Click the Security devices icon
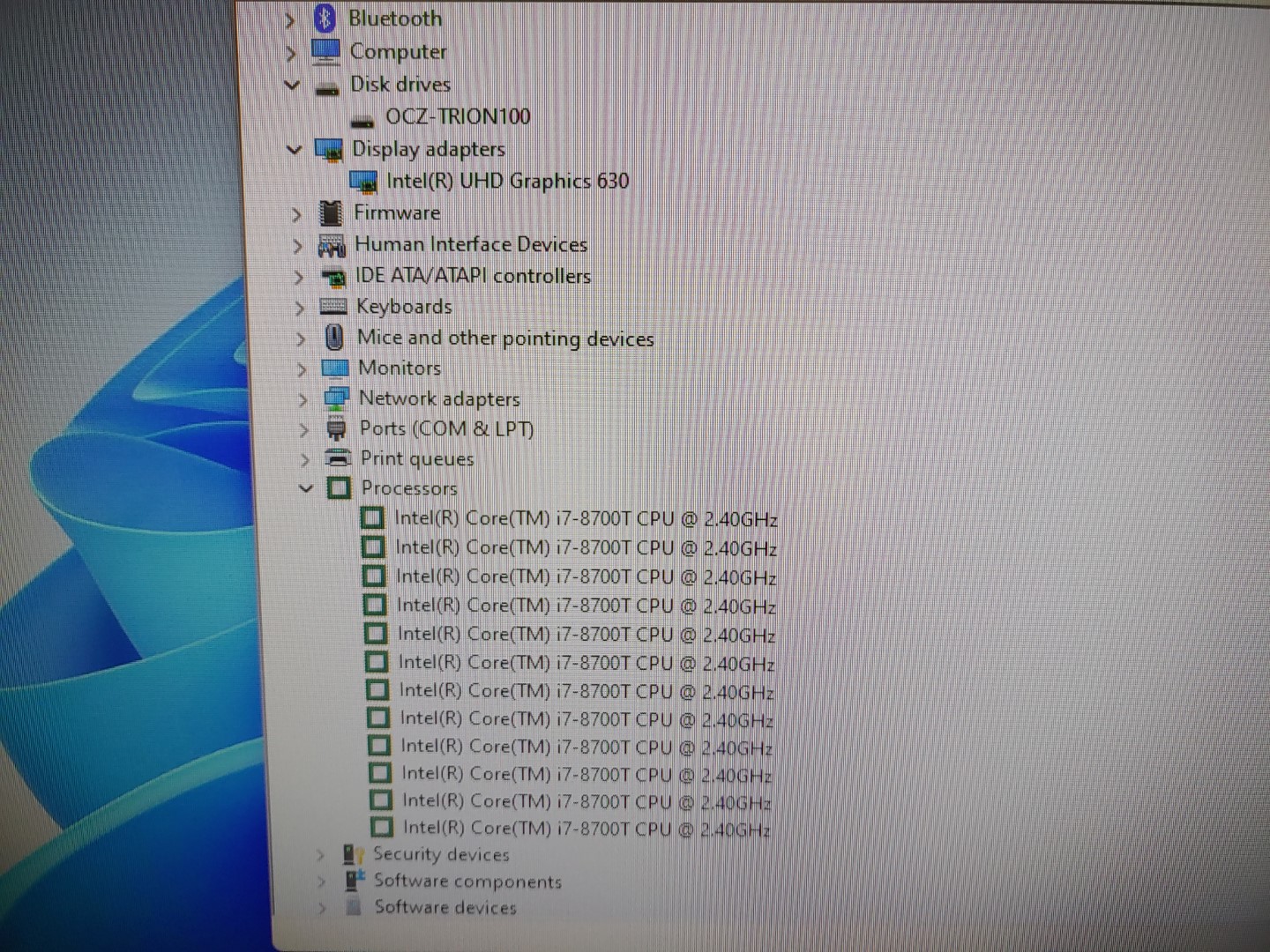Screen dimensions: 1270x952 coord(354,854)
